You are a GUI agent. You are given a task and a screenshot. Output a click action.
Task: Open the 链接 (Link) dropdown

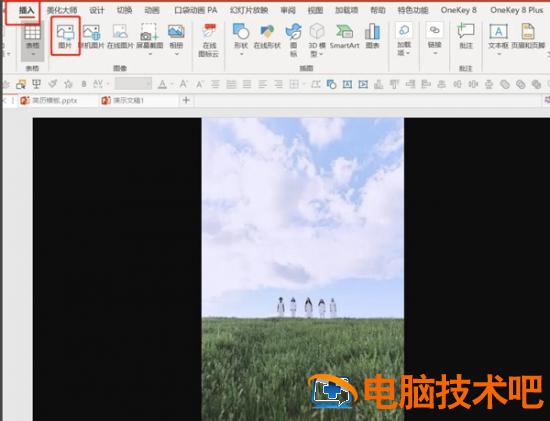pyautogui.click(x=435, y=53)
